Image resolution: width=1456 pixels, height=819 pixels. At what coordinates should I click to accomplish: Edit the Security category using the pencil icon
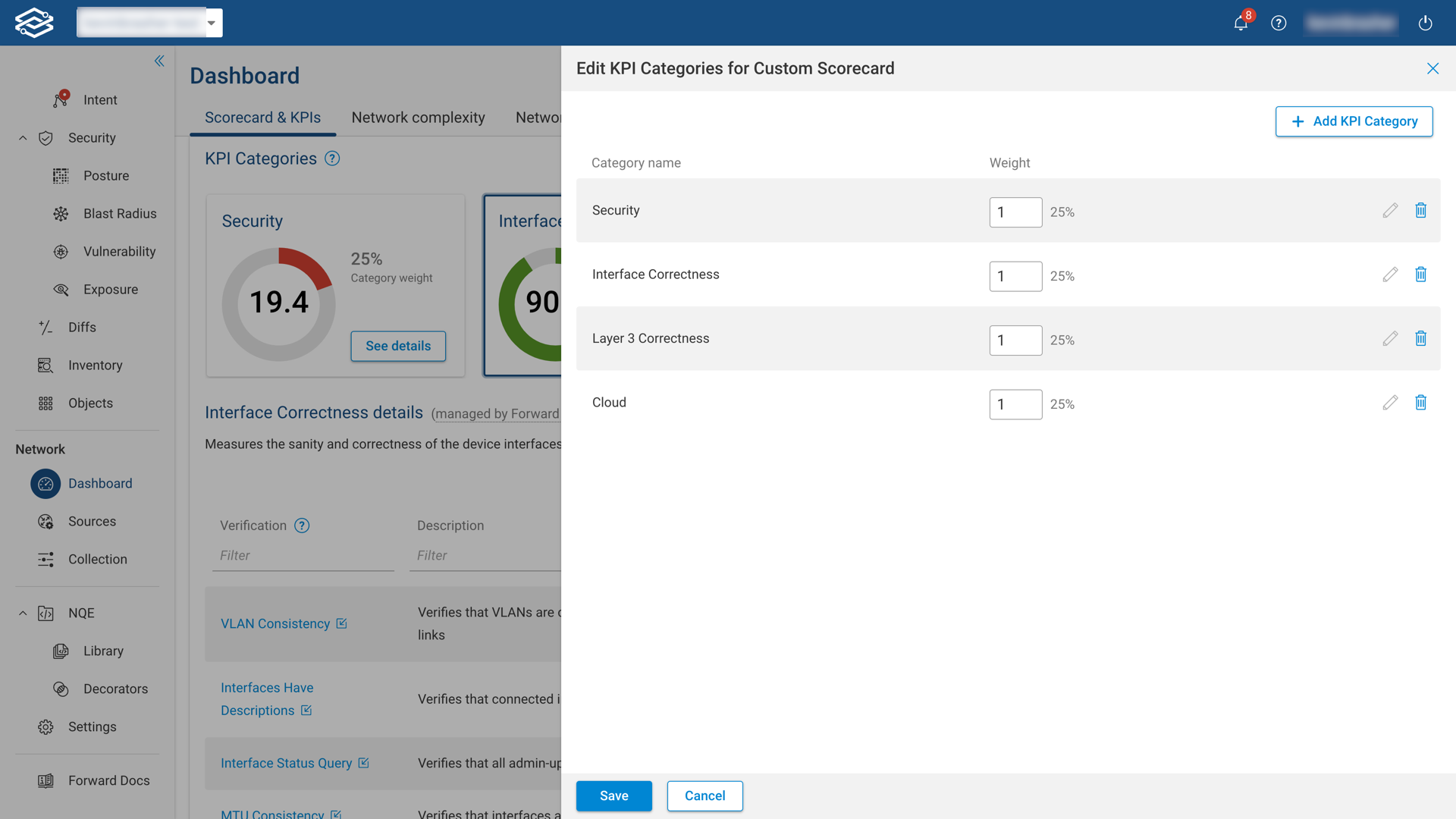[x=1390, y=210]
